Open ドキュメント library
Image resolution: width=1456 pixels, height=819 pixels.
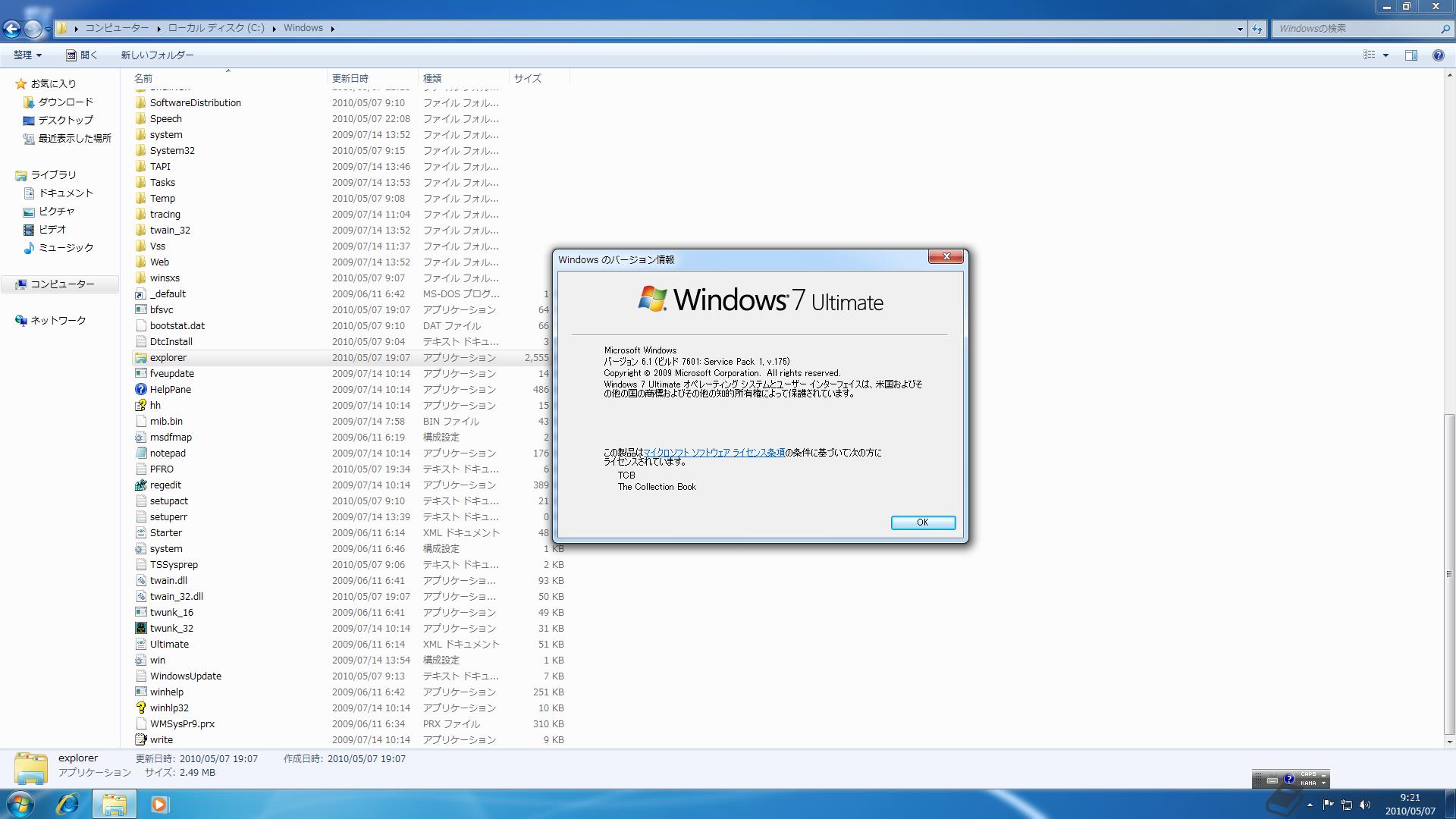(x=66, y=193)
